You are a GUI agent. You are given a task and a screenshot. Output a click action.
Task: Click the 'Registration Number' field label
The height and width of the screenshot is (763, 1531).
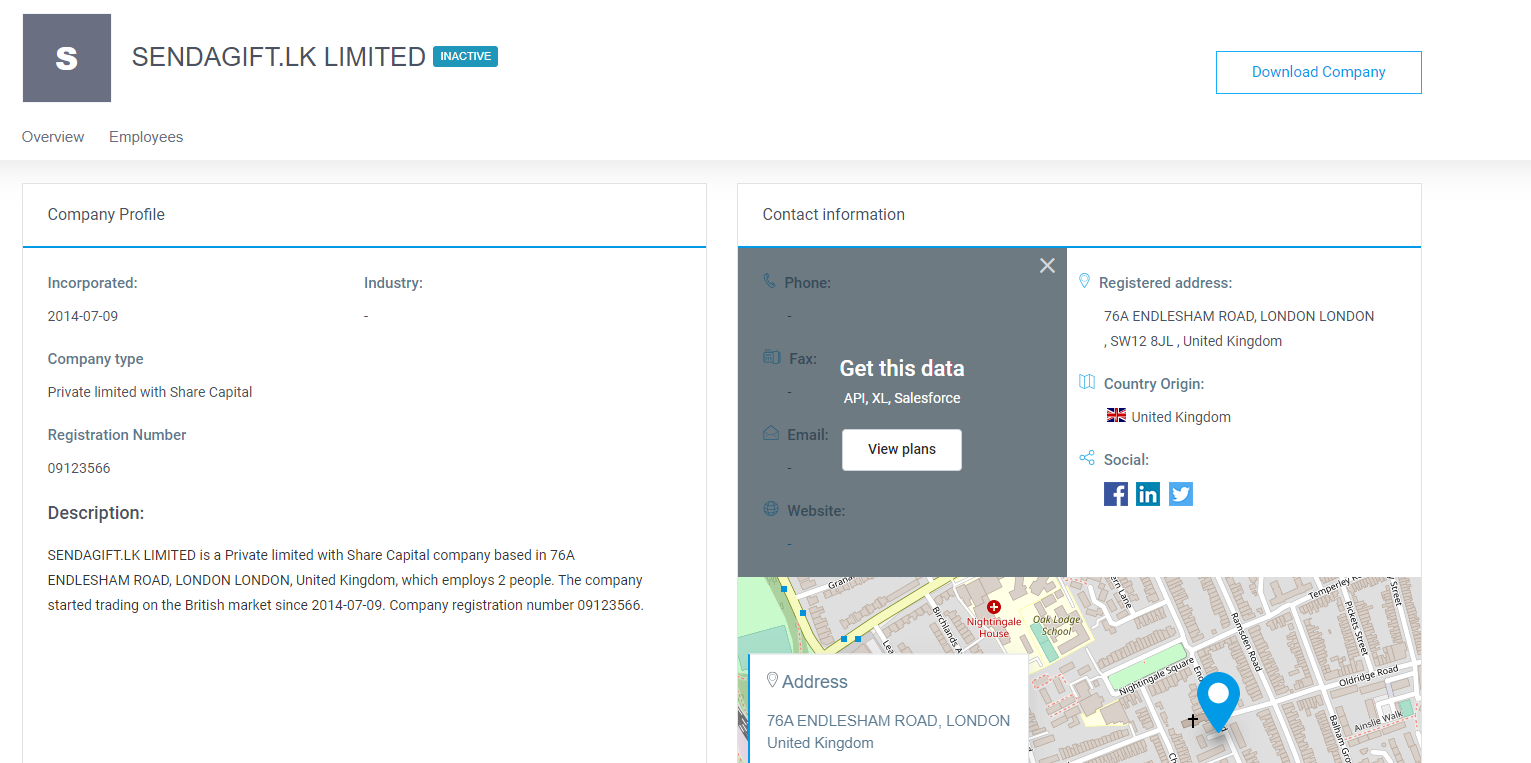pyautogui.click(x=117, y=435)
